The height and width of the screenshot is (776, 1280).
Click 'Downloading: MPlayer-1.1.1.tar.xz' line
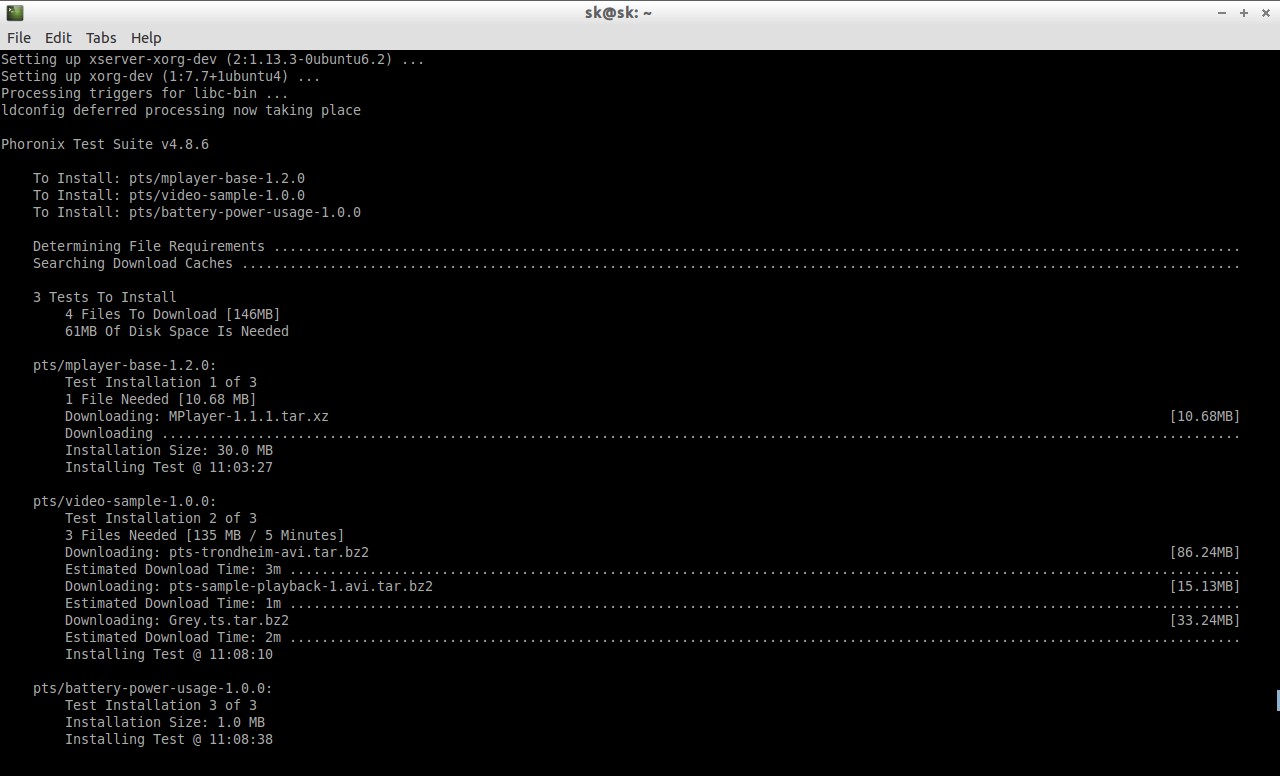(197, 416)
